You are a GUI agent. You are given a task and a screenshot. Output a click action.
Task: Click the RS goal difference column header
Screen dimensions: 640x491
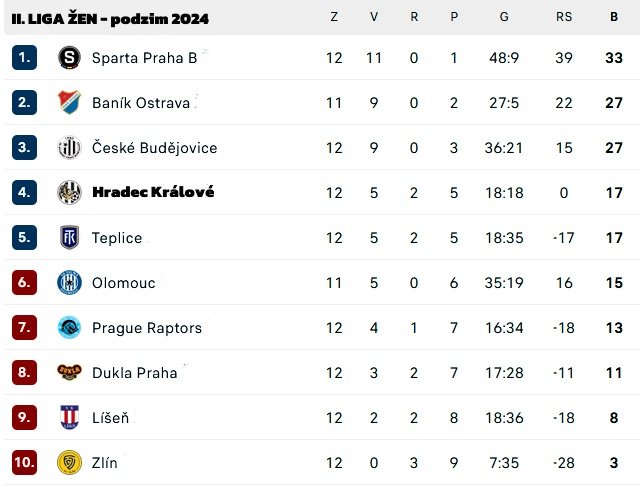click(564, 18)
